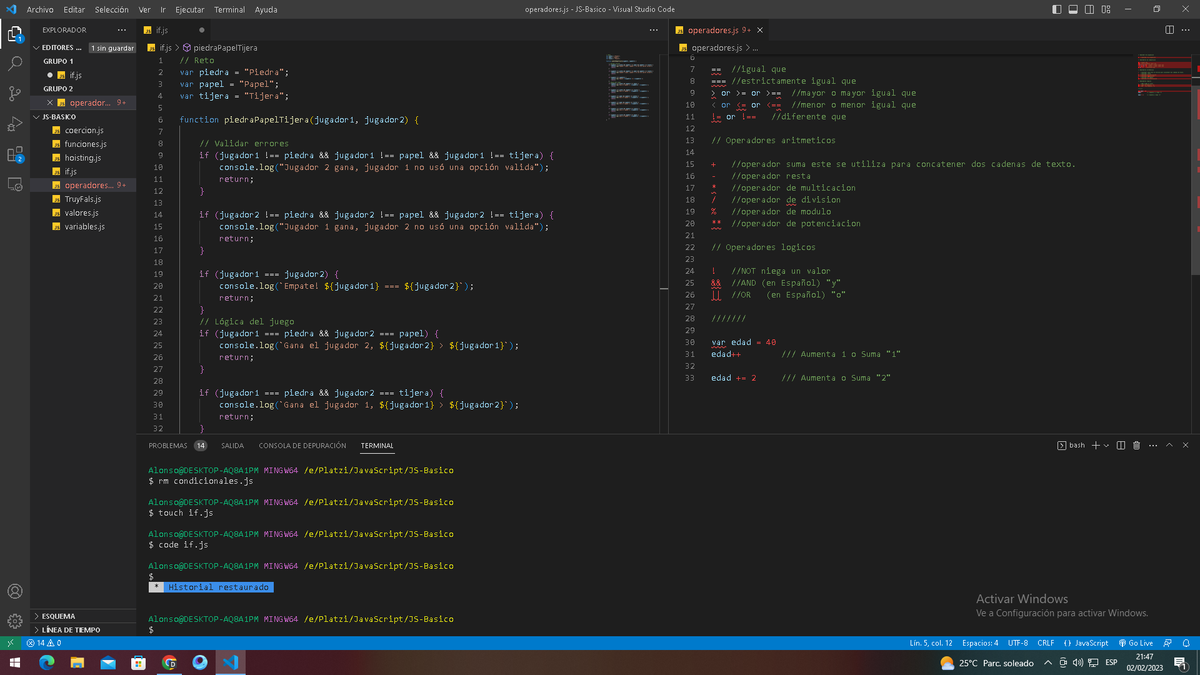Maximize the terminal panel size
The image size is (1200, 675).
pos(1169,445)
